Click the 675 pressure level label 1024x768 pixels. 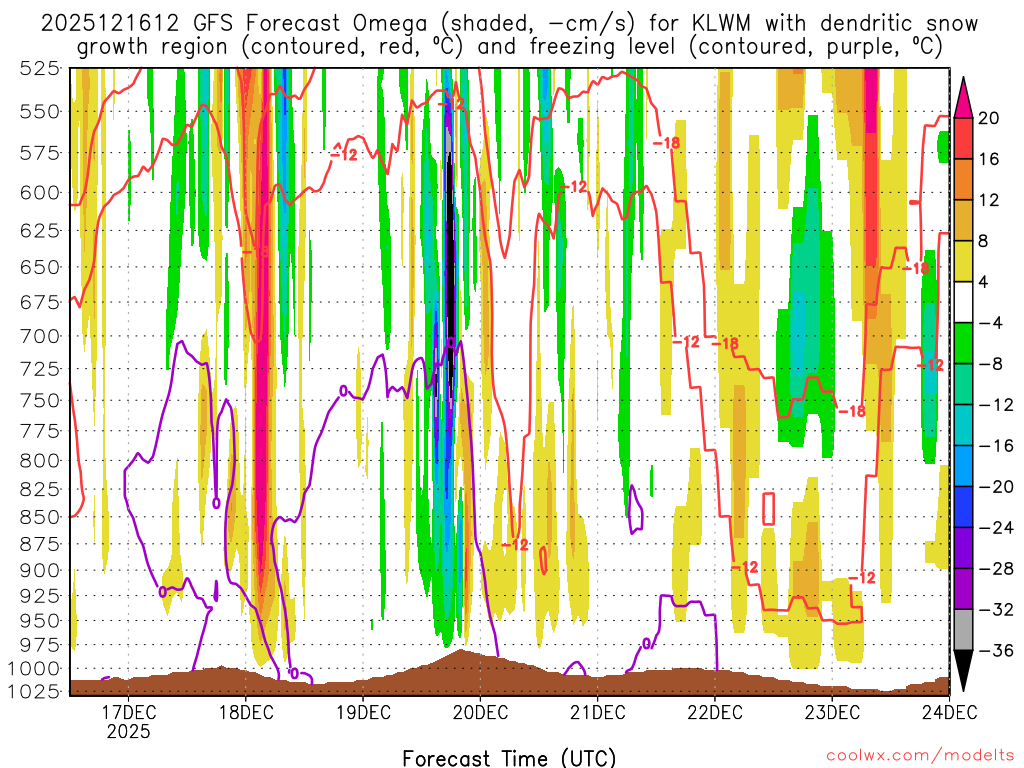tap(39, 303)
